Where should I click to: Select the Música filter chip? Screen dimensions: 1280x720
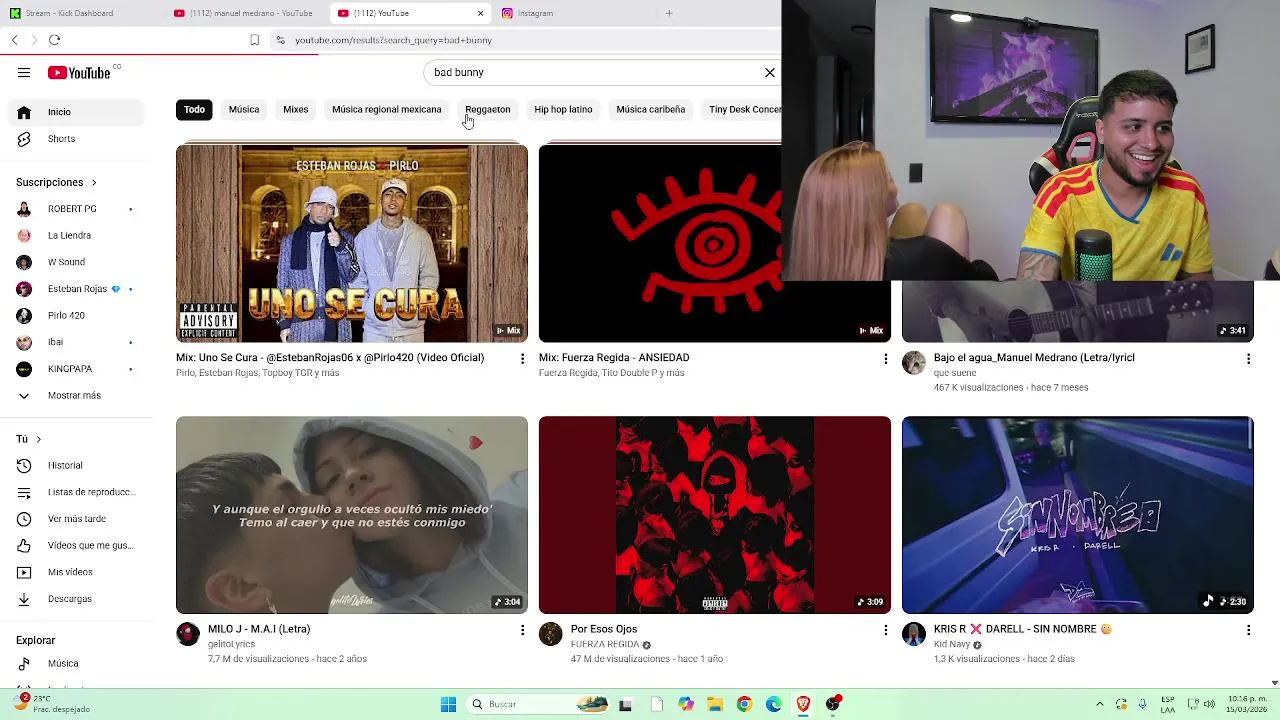pos(244,109)
